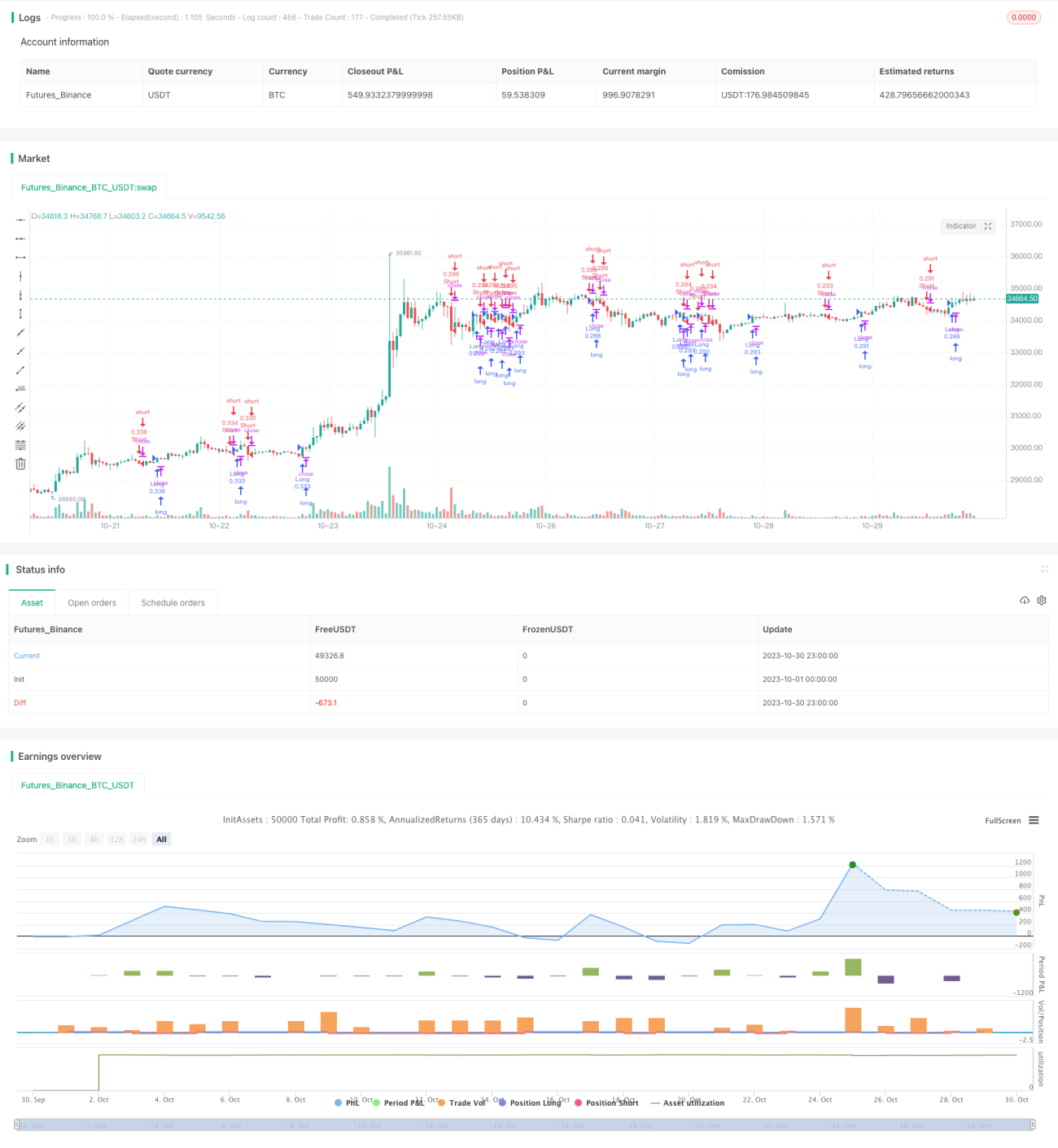
Task: Delete drawings with the trash icon
Action: (x=20, y=464)
